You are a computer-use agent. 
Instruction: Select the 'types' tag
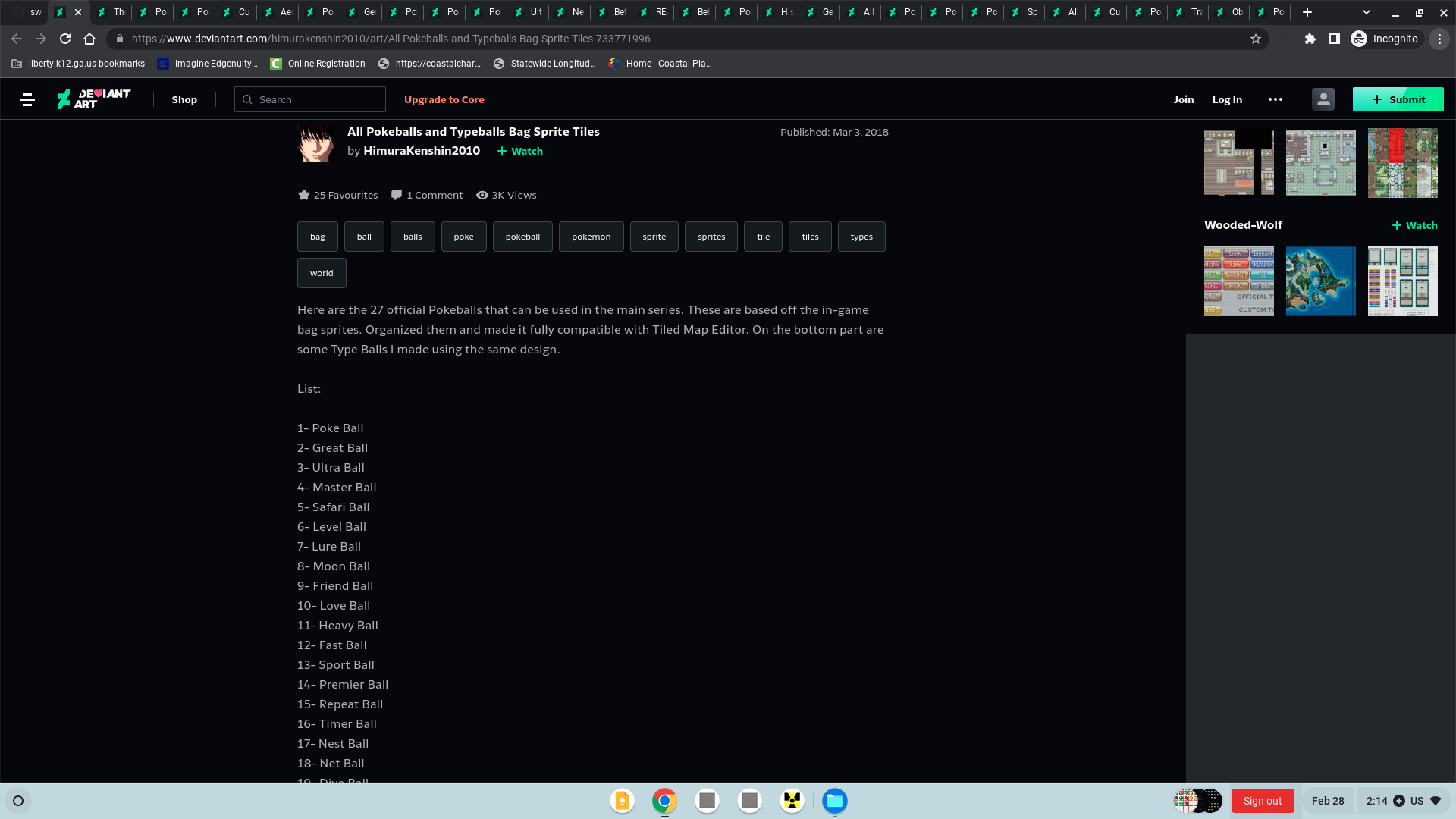pyautogui.click(x=861, y=237)
